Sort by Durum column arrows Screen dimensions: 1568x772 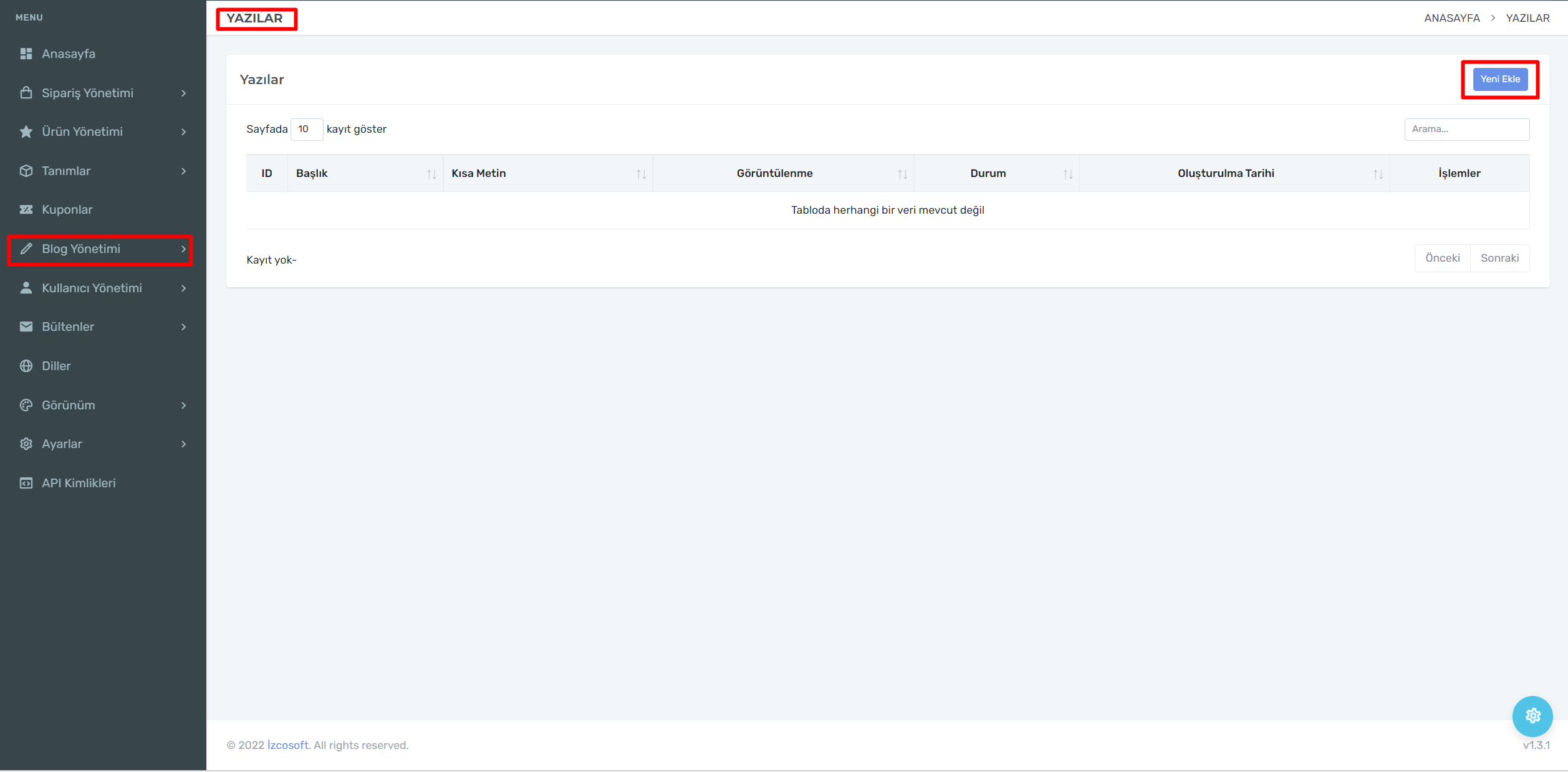click(x=1068, y=174)
